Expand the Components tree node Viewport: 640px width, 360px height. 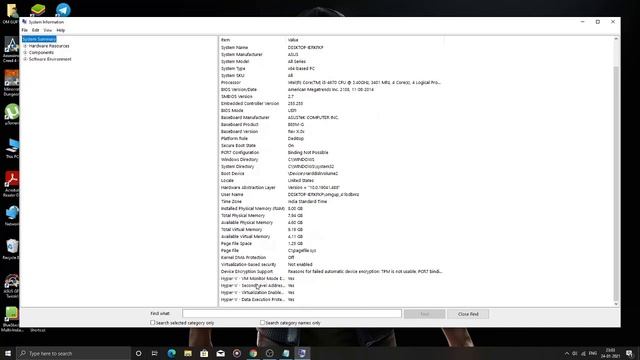coord(25,53)
